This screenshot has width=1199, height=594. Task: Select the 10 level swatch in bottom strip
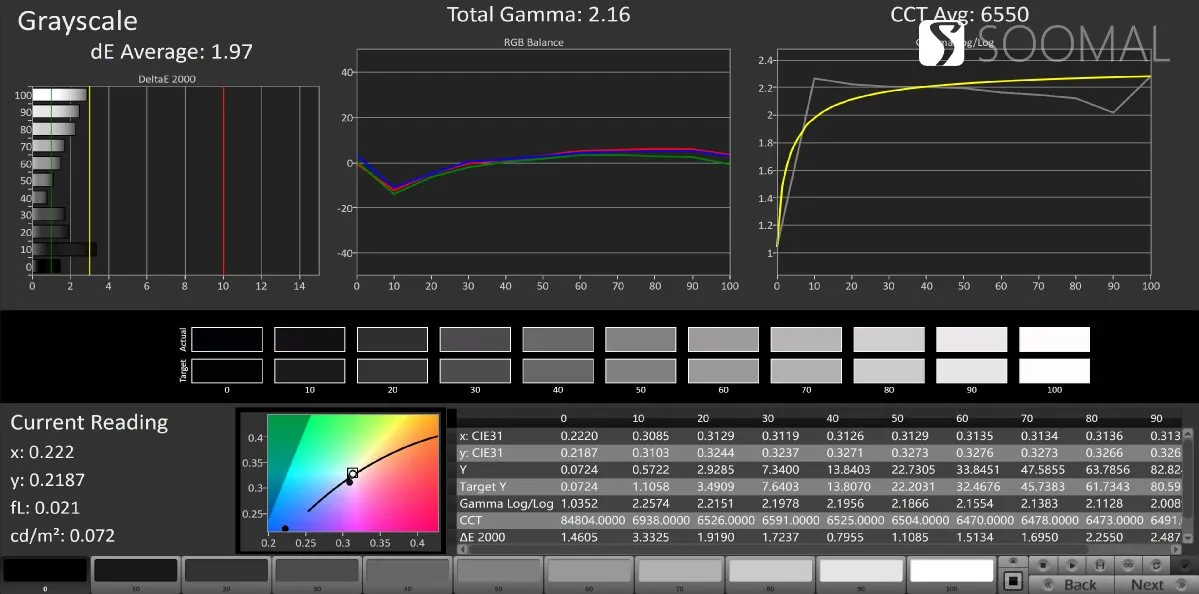coord(135,570)
